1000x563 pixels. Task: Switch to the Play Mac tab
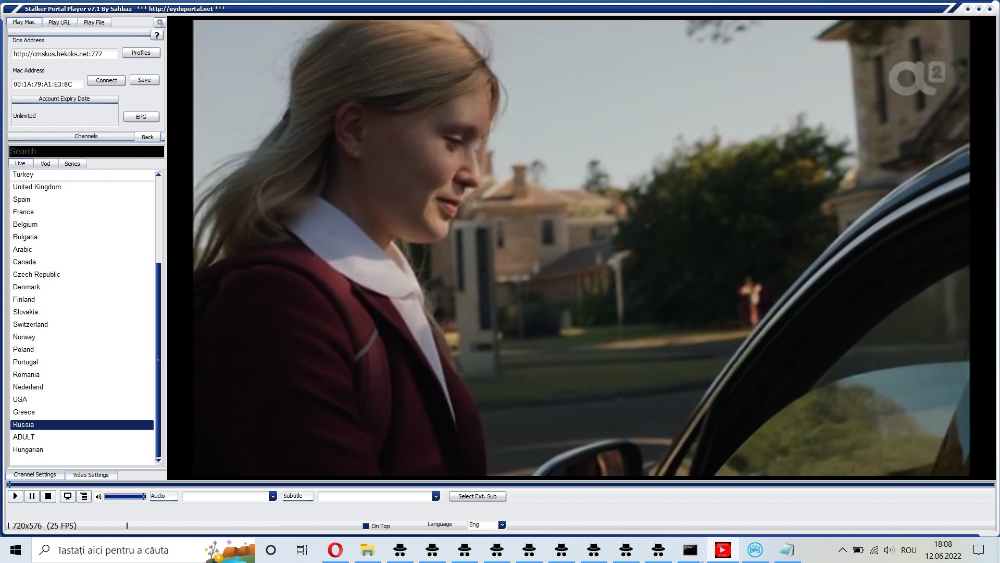(x=24, y=22)
